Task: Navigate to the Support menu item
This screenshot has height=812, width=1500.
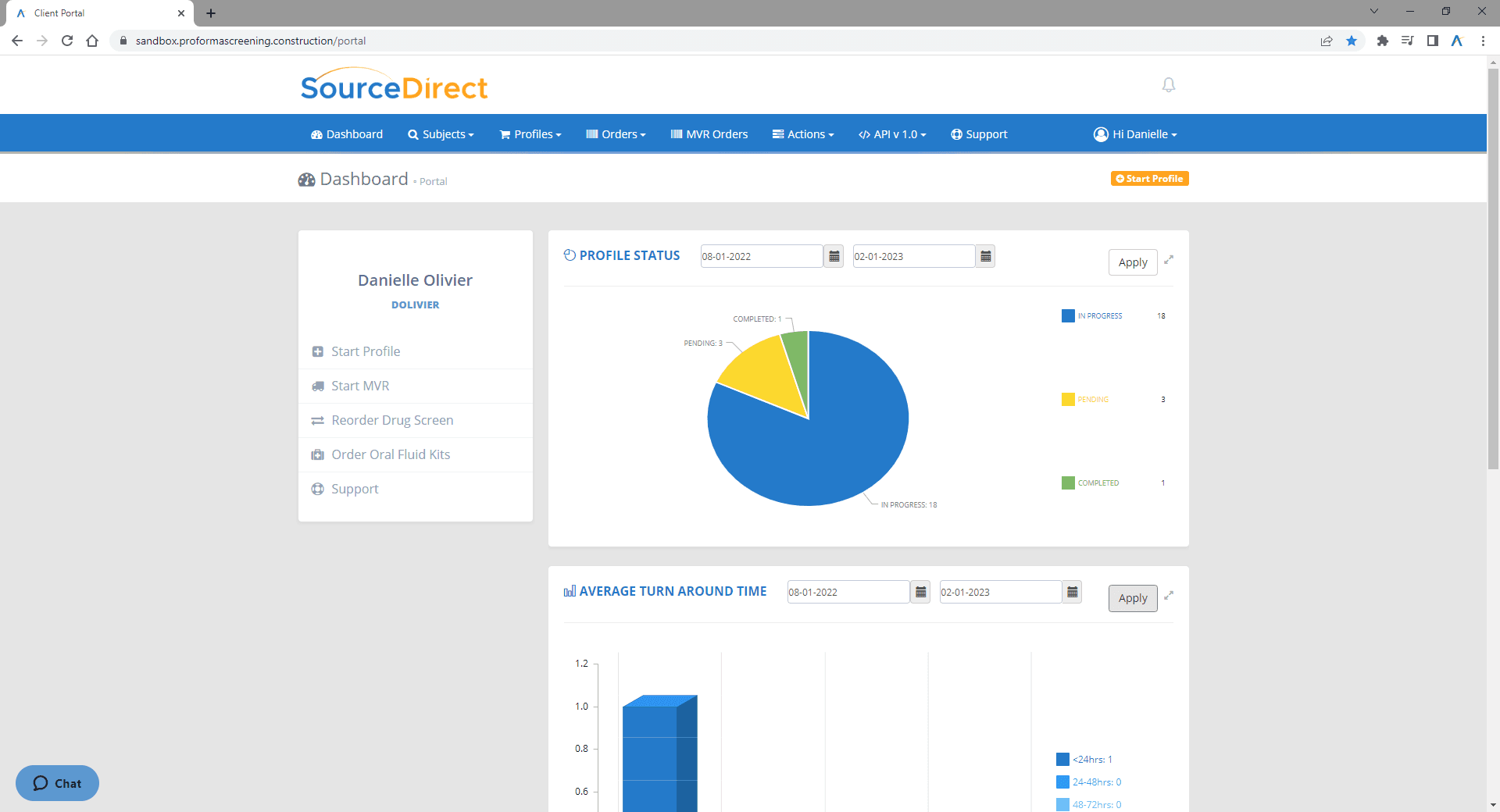Action: (979, 134)
